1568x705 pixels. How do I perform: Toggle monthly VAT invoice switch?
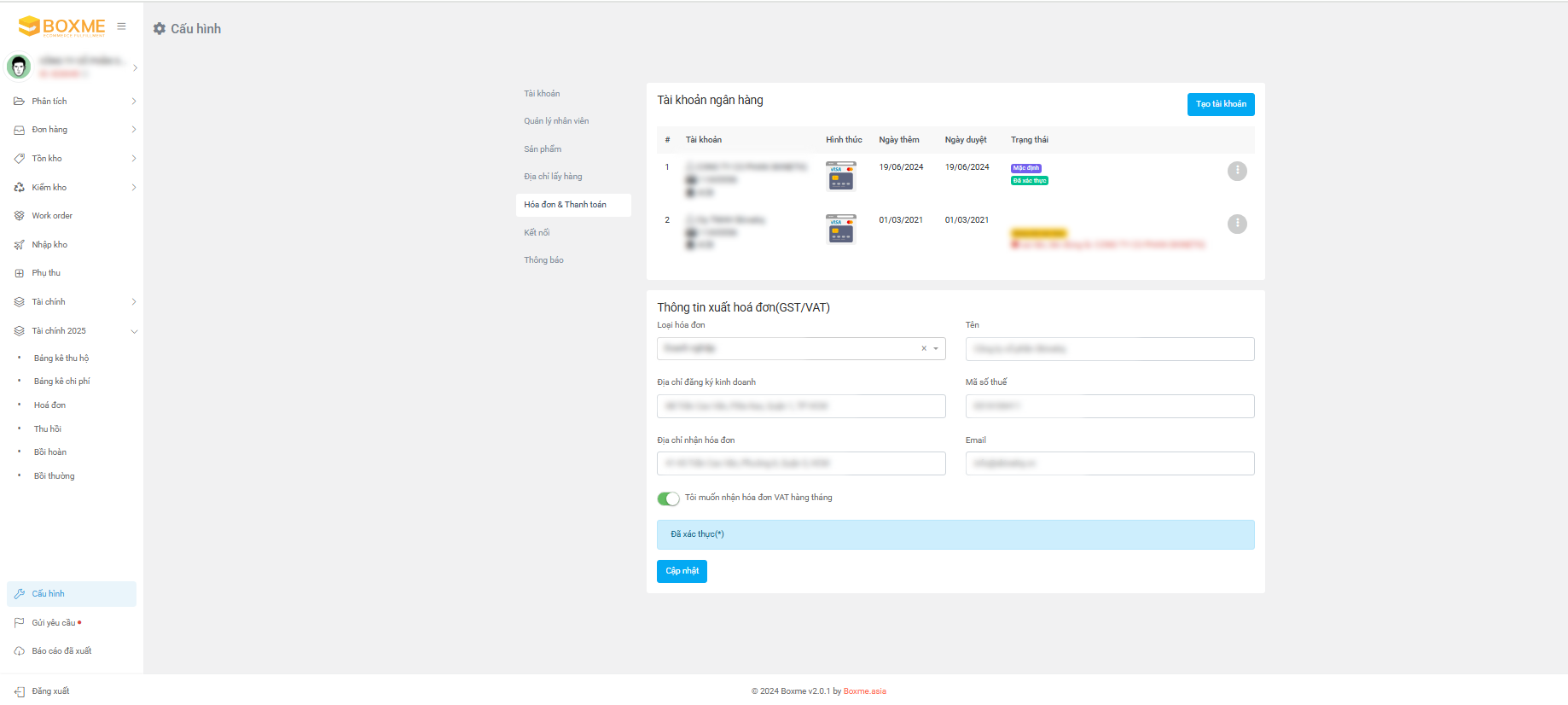[x=668, y=498]
